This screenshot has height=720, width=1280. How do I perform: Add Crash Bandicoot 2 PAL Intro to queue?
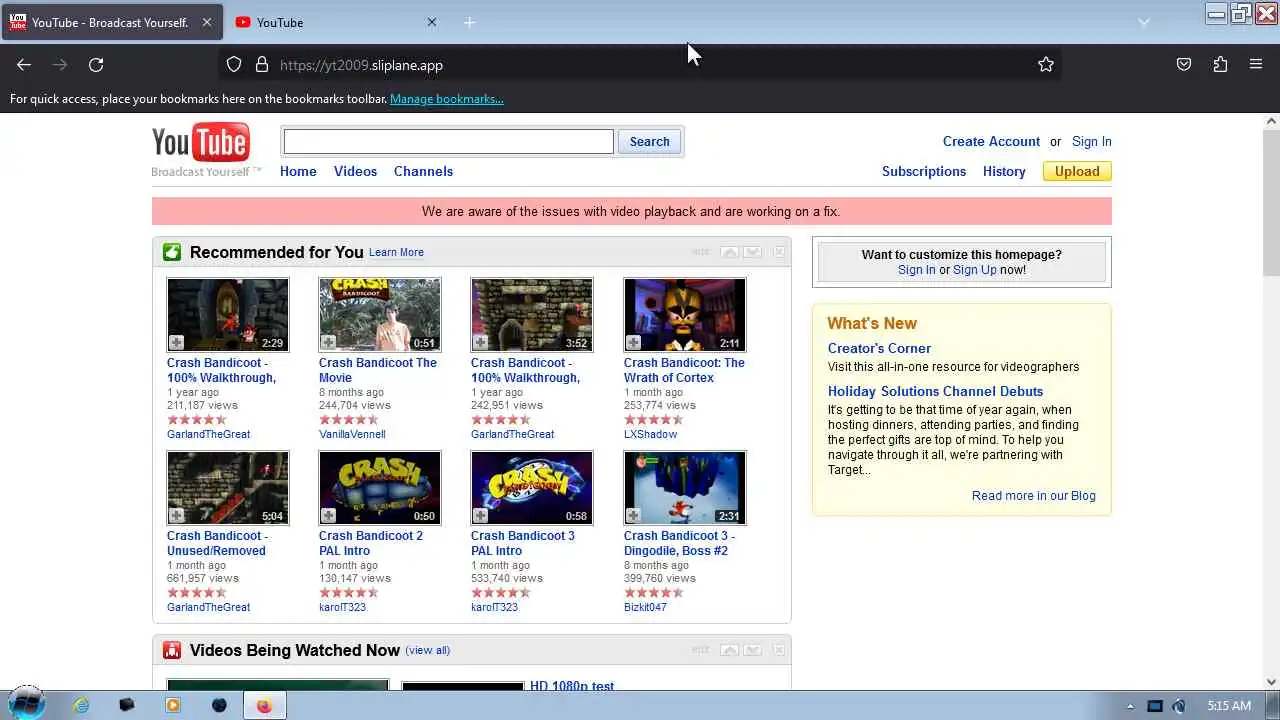[328, 516]
